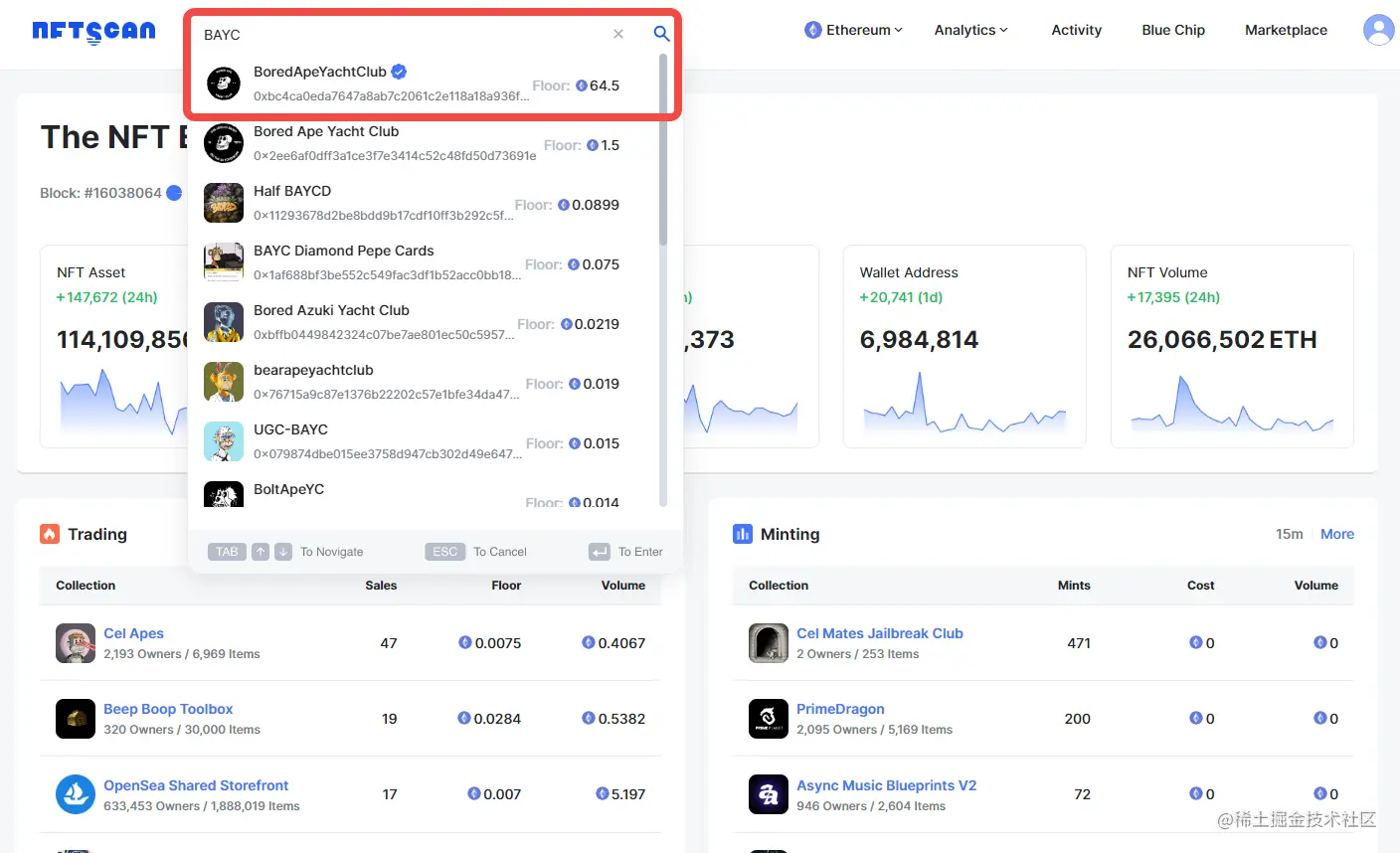The width and height of the screenshot is (1400, 853).
Task: Open the user profile avatar
Action: point(1379,30)
